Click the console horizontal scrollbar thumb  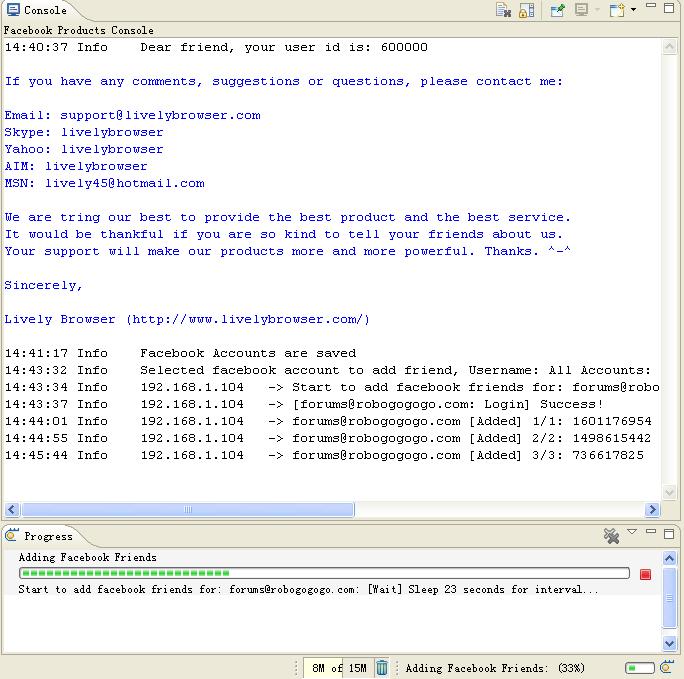[188, 509]
